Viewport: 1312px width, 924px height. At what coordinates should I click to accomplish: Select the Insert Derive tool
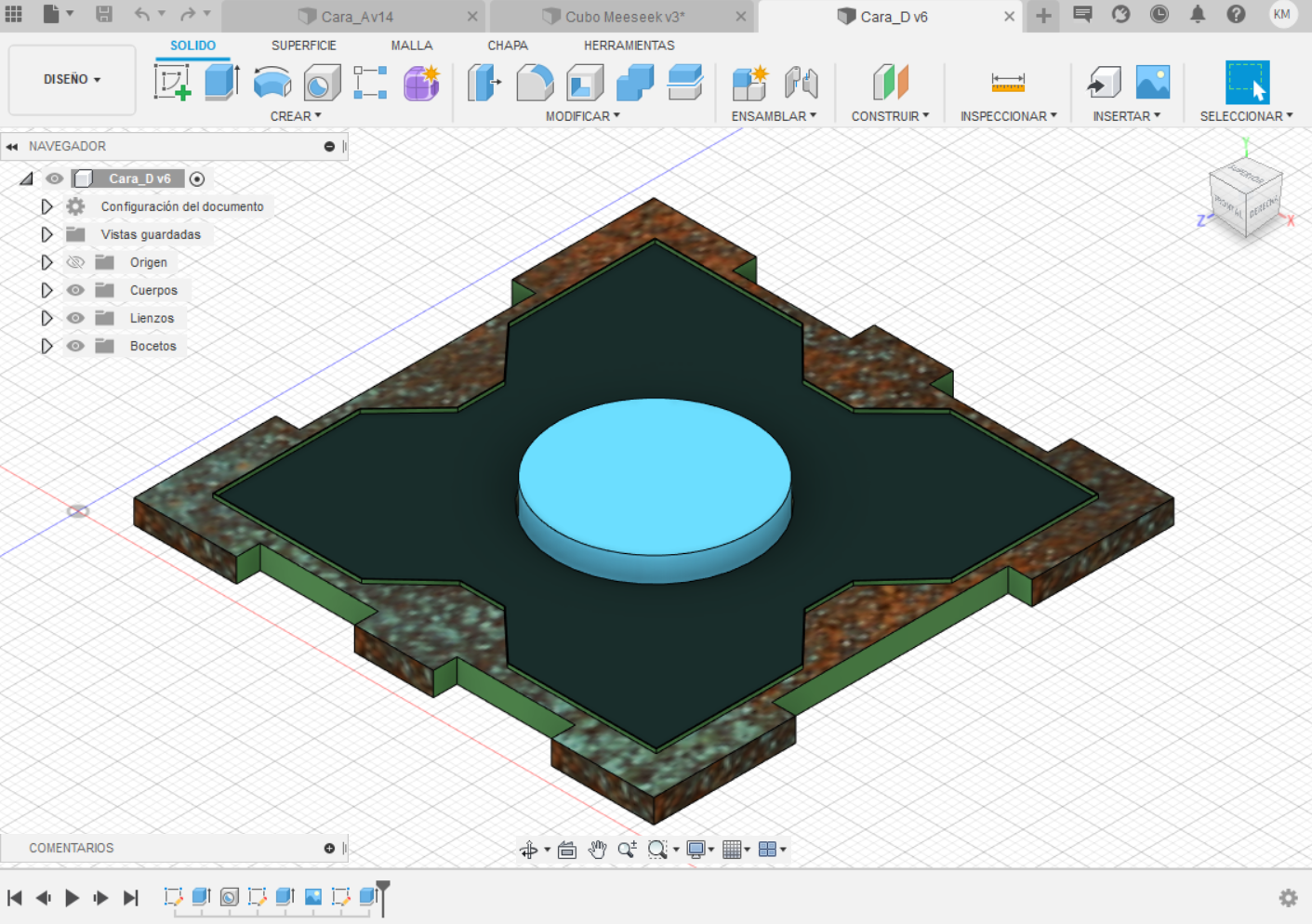1104,83
